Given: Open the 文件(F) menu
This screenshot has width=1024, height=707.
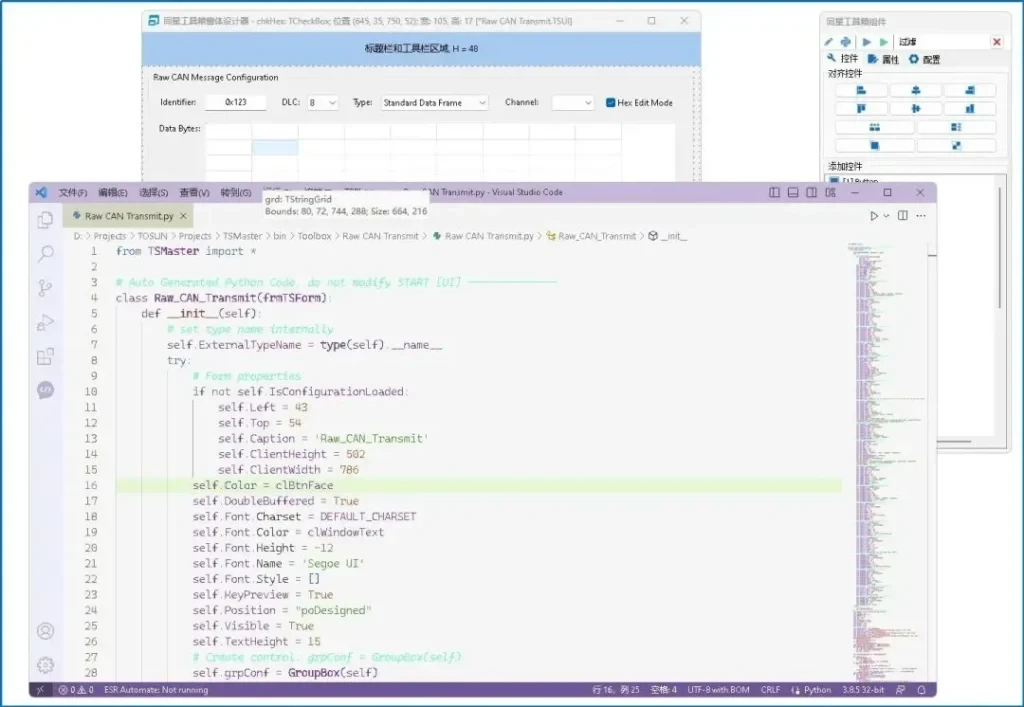Looking at the screenshot, I should coord(72,192).
